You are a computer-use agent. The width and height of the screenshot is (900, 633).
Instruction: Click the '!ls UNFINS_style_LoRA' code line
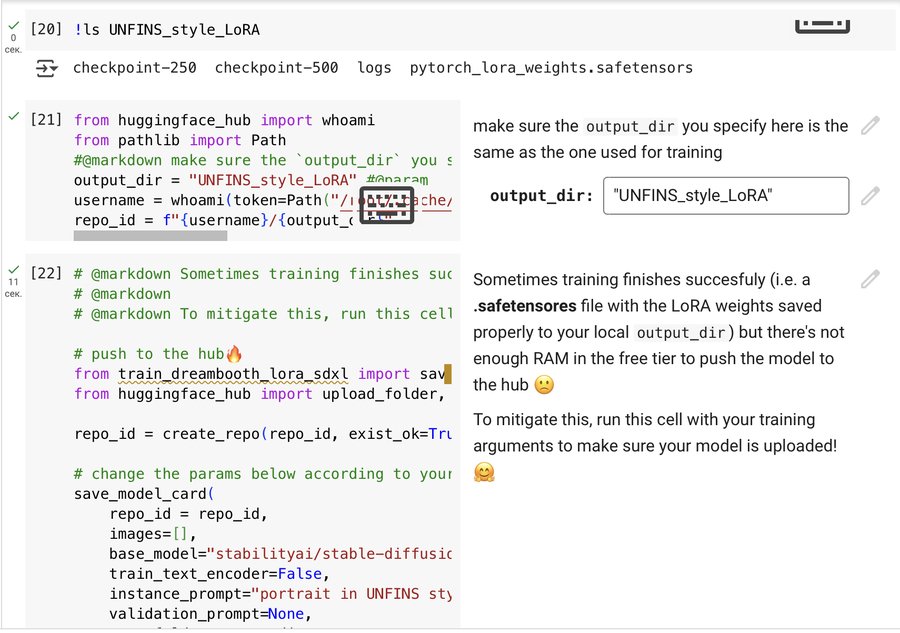point(167,30)
